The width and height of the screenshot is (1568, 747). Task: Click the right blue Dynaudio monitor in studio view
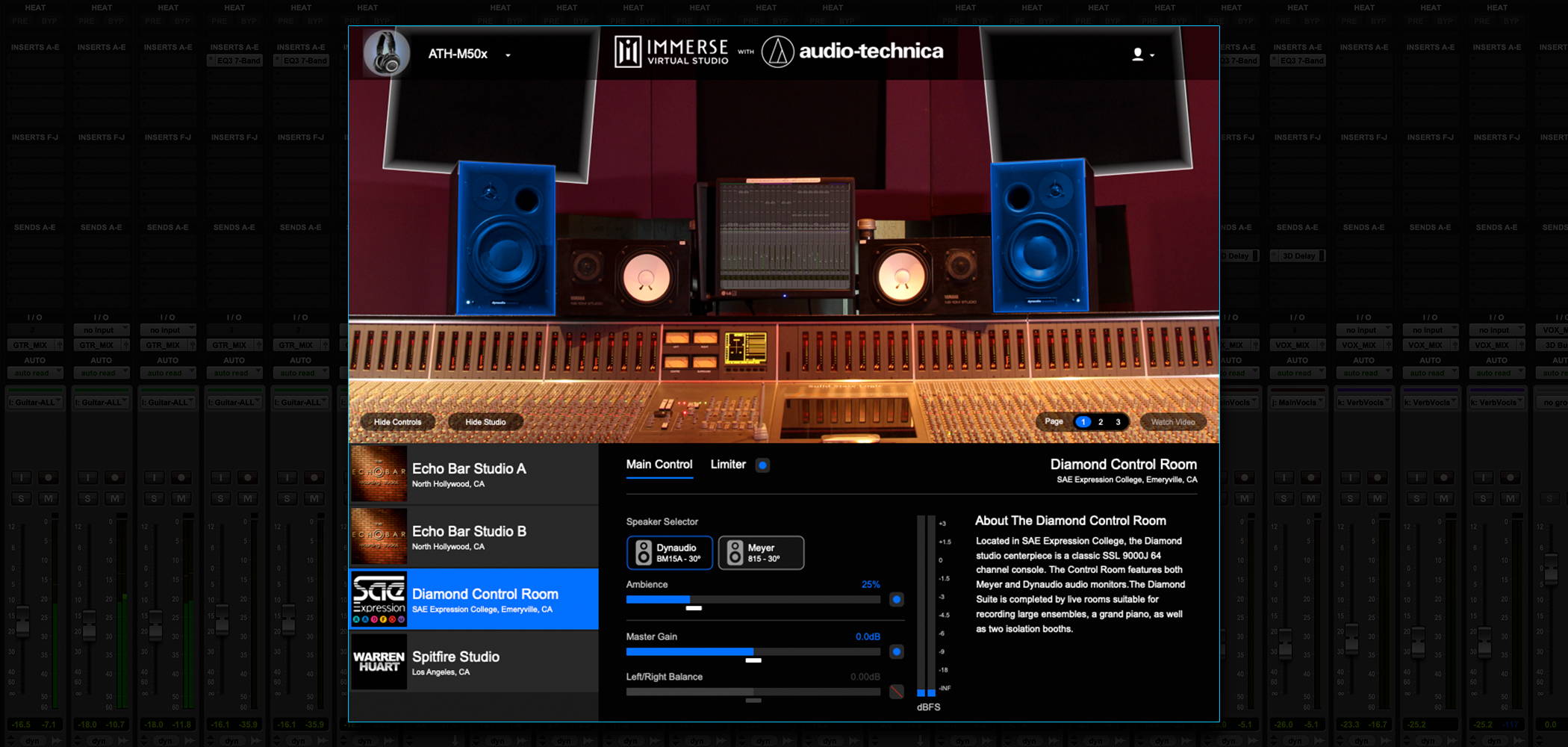(1039, 236)
